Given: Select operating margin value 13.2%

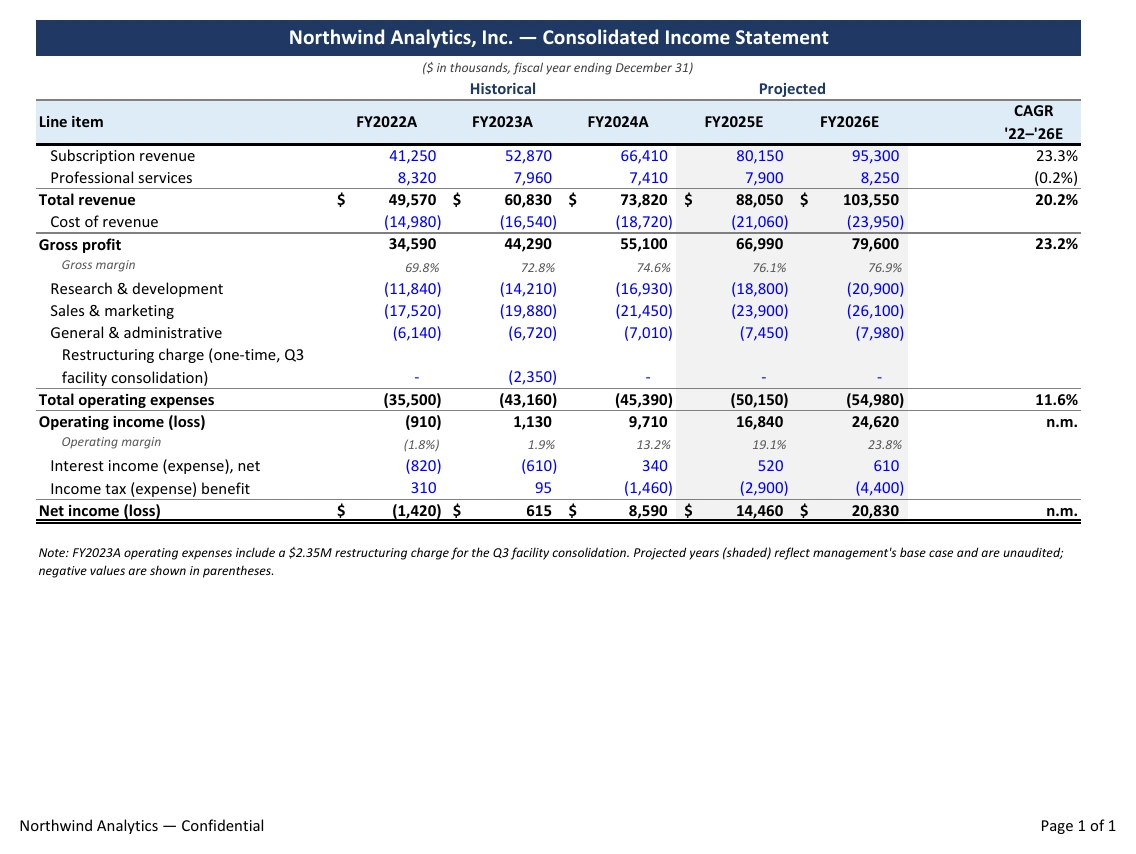Looking at the screenshot, I should (653, 445).
